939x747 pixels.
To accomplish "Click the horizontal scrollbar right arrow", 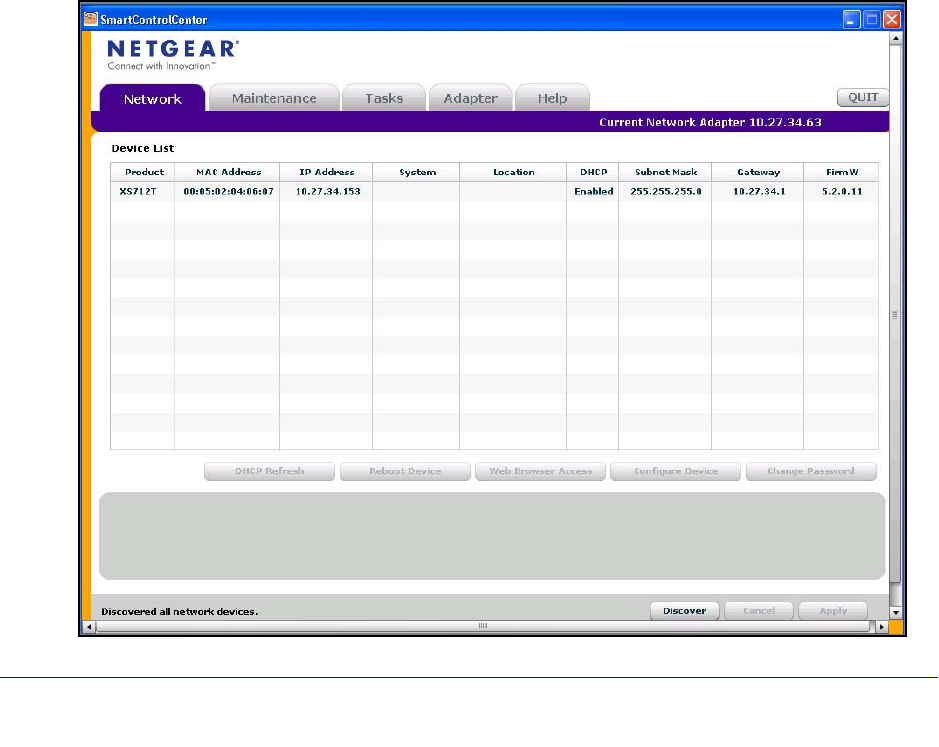I will [x=882, y=627].
